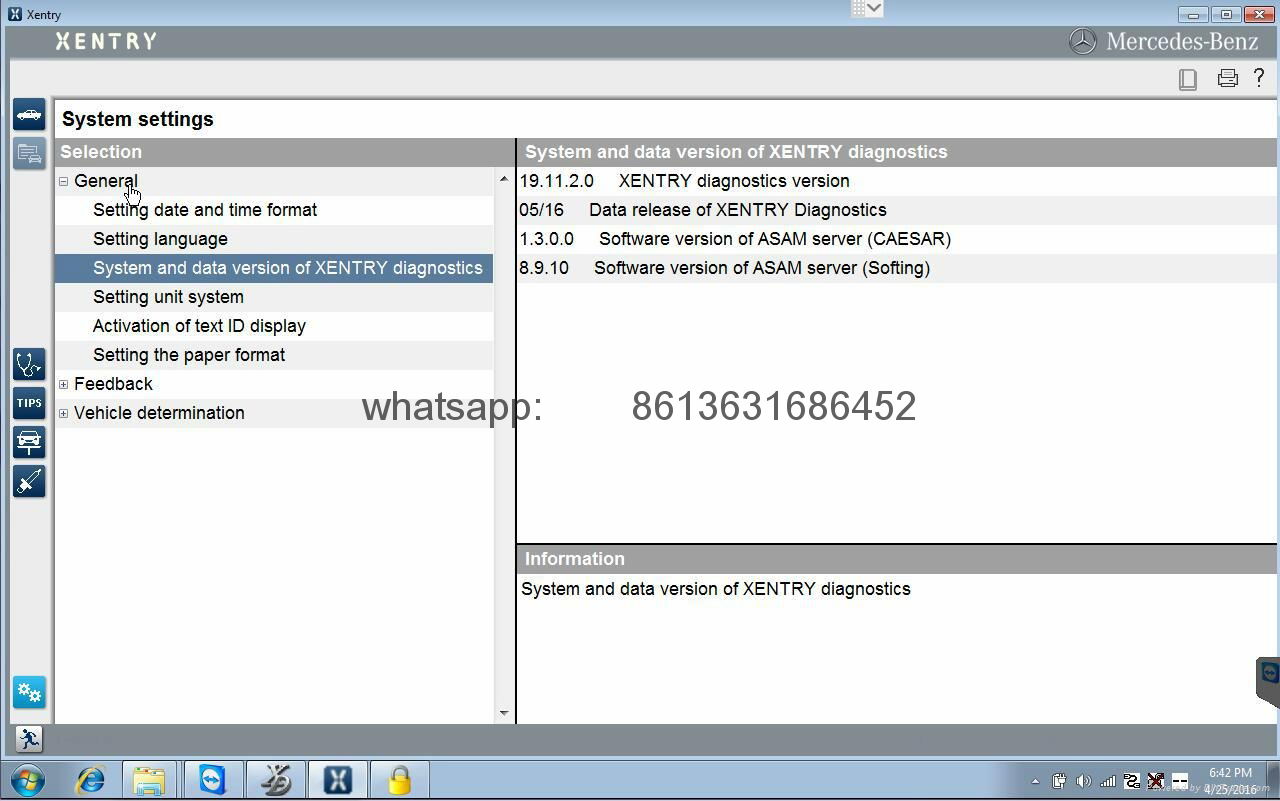Screen dimensions: 1280x801
Task: Click the 19.11.2.0 XENTRY diagnostics version row
Action: (x=897, y=181)
